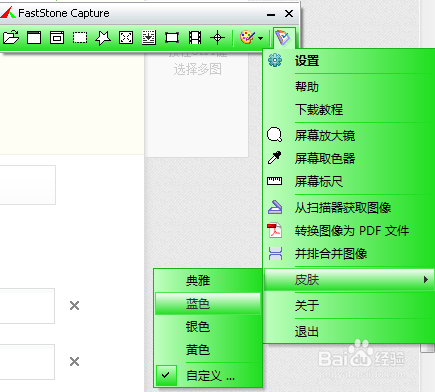The height and width of the screenshot is (392, 435).
Task: Select the 蓝色 skin
Action: [x=208, y=304]
